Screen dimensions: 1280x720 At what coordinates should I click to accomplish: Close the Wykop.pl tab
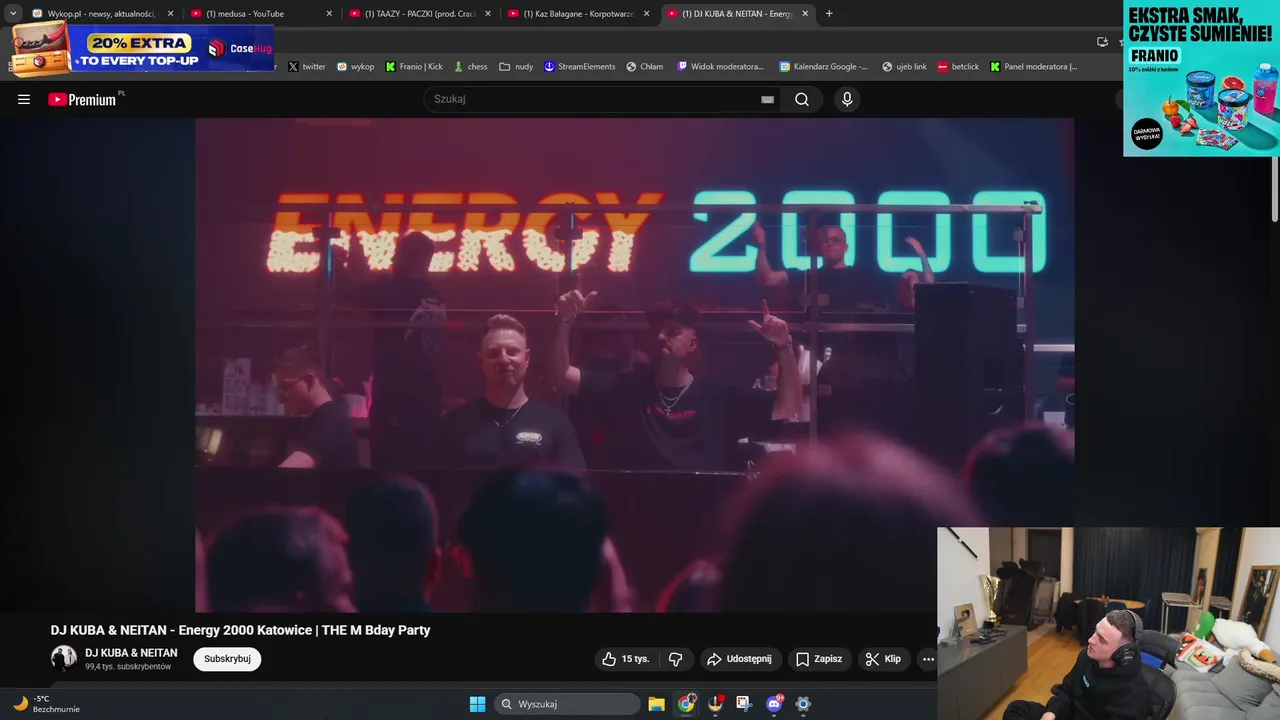[170, 14]
